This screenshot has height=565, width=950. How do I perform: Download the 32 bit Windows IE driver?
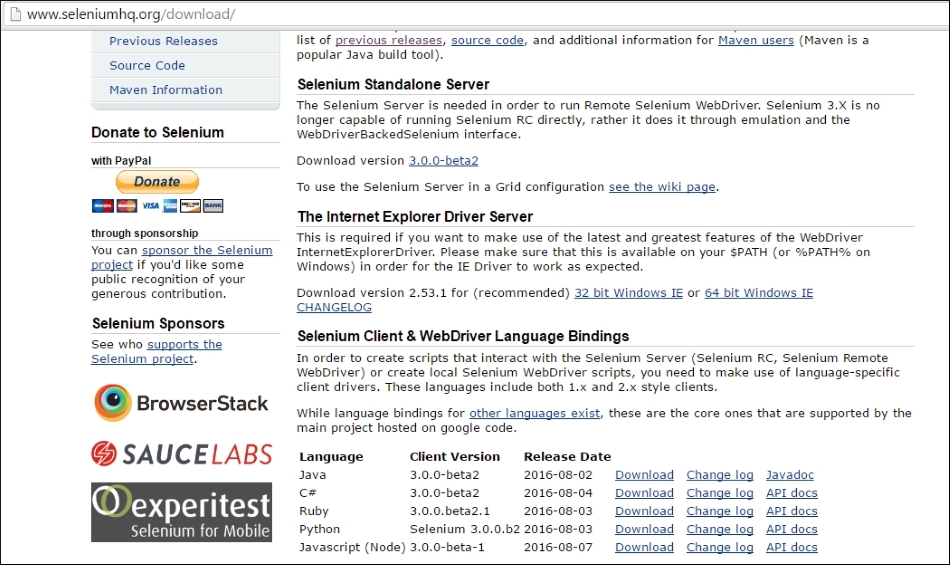pos(628,292)
